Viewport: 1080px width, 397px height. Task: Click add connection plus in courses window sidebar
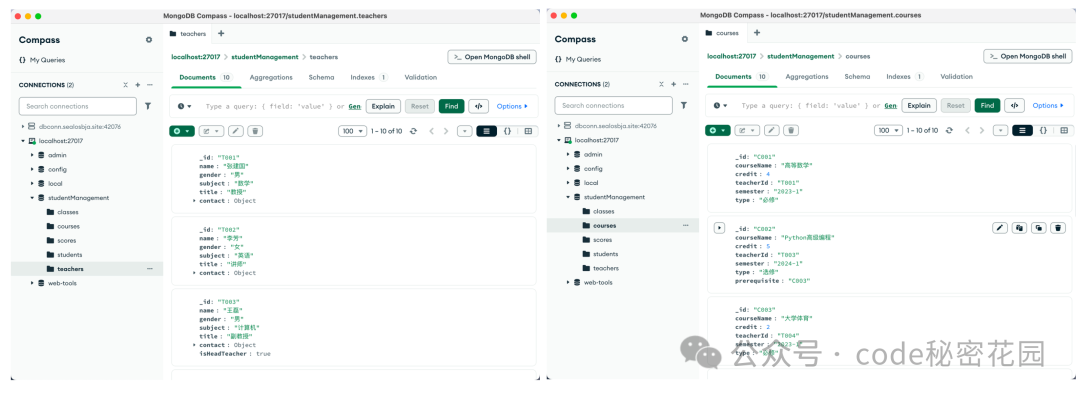pos(674,84)
